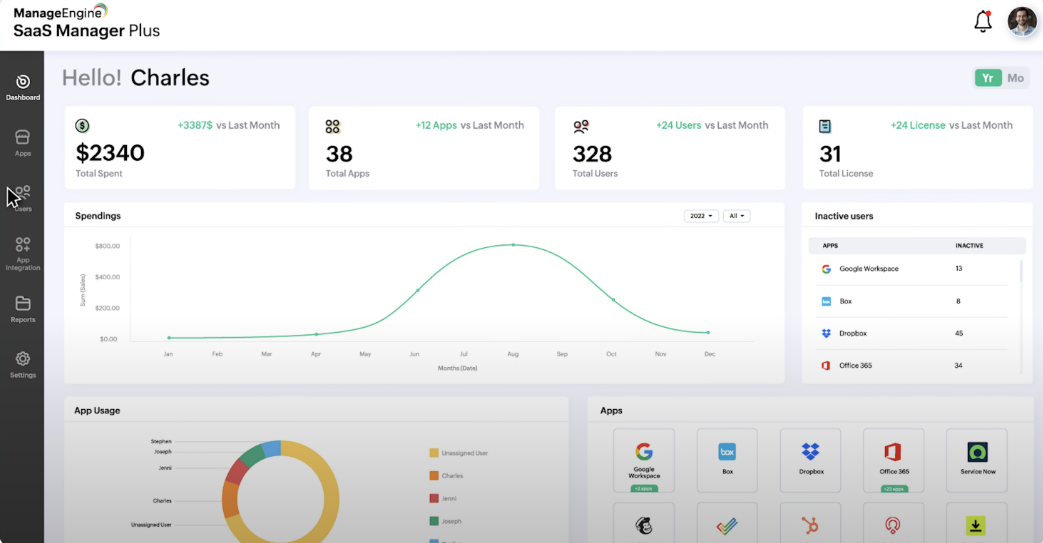Image resolution: width=1043 pixels, height=543 pixels.
Task: Click the ManageEngine SaaS Manager Plus logo
Action: pyautogui.click(x=86, y=21)
